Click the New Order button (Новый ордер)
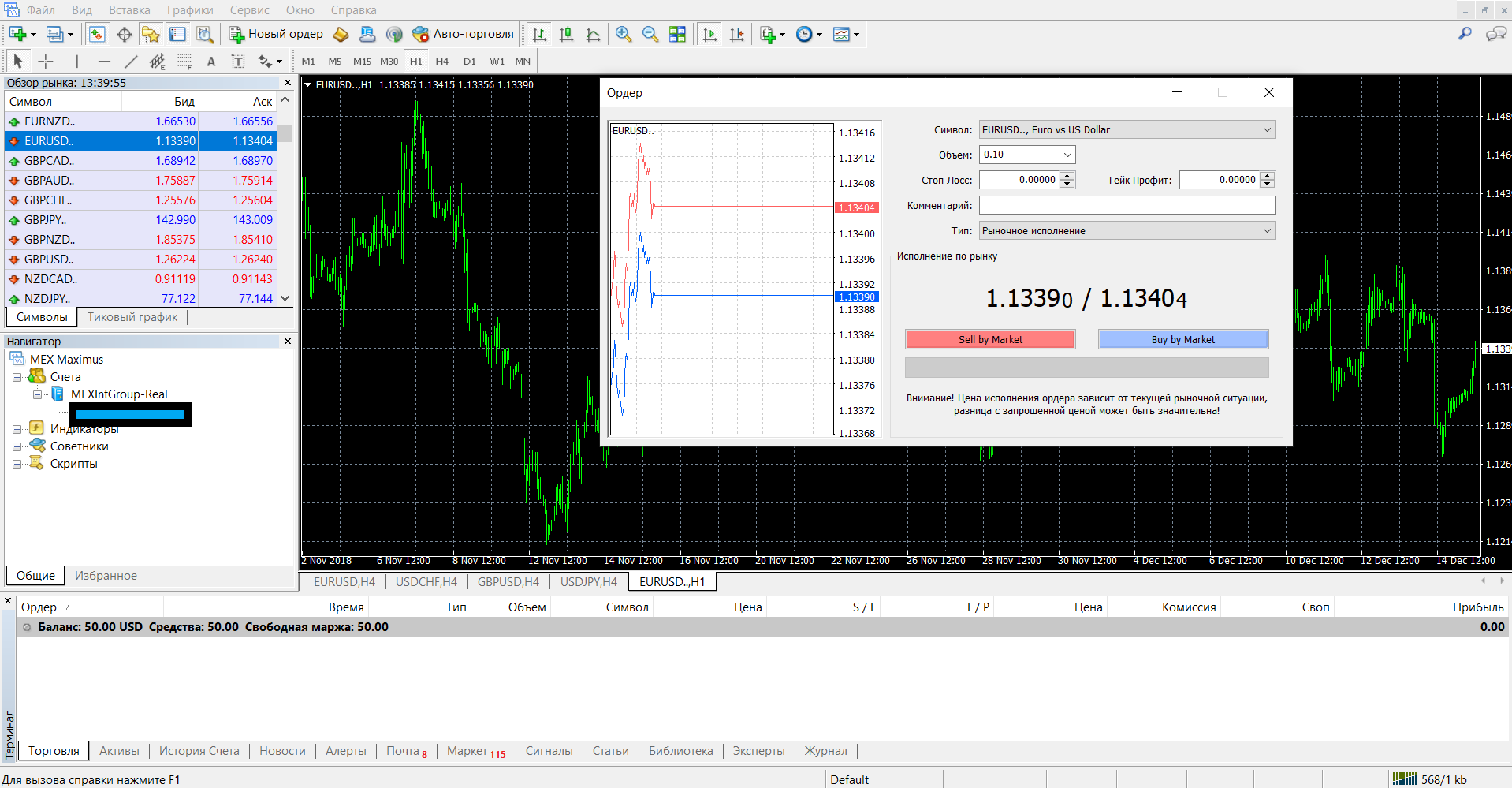The width and height of the screenshot is (1512, 788). 276,34
